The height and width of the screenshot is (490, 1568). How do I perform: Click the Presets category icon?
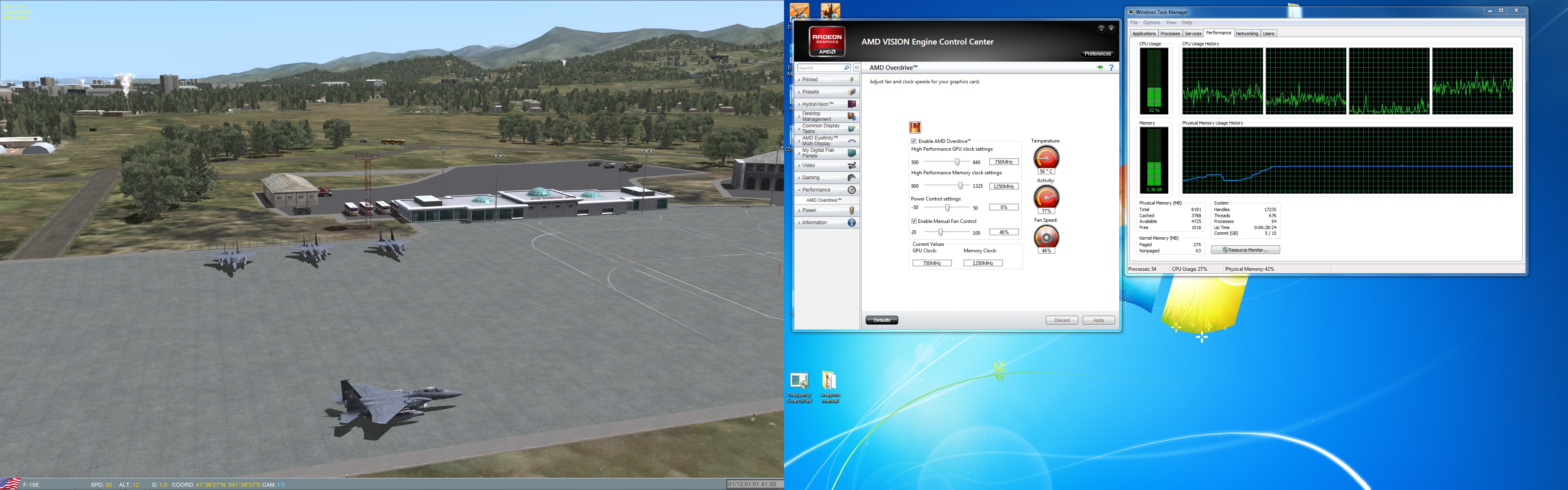click(851, 92)
